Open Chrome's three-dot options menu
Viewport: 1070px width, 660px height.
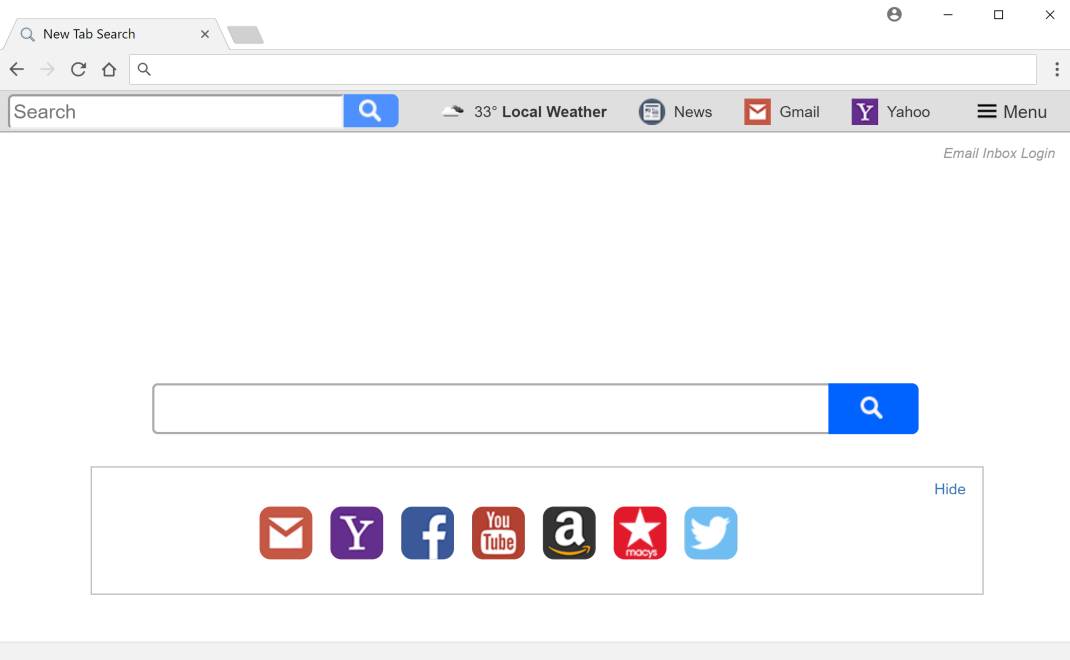click(1056, 69)
